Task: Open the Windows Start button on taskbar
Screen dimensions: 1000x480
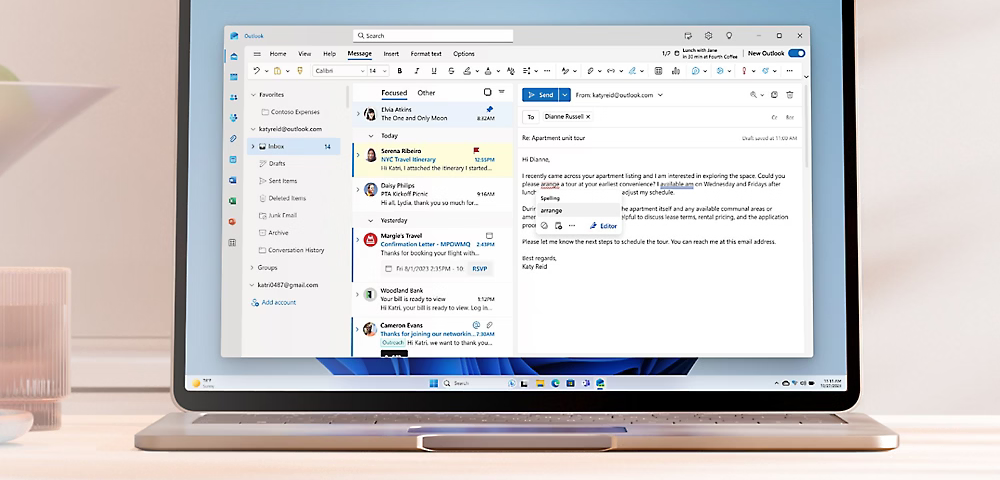Action: (434, 383)
